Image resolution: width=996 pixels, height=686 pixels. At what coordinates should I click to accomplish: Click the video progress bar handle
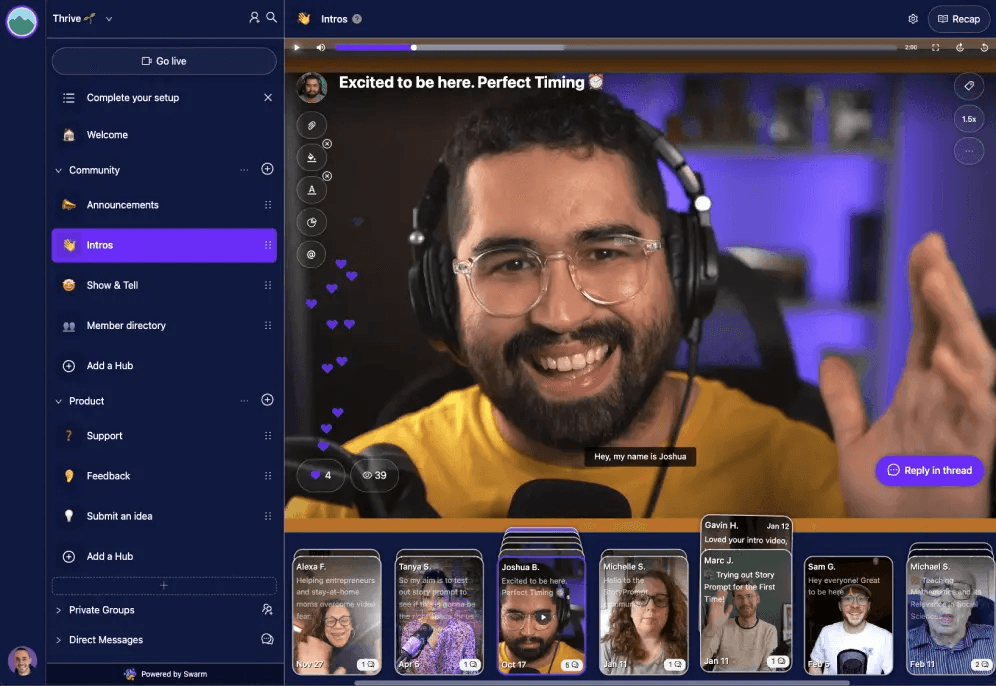coord(414,48)
